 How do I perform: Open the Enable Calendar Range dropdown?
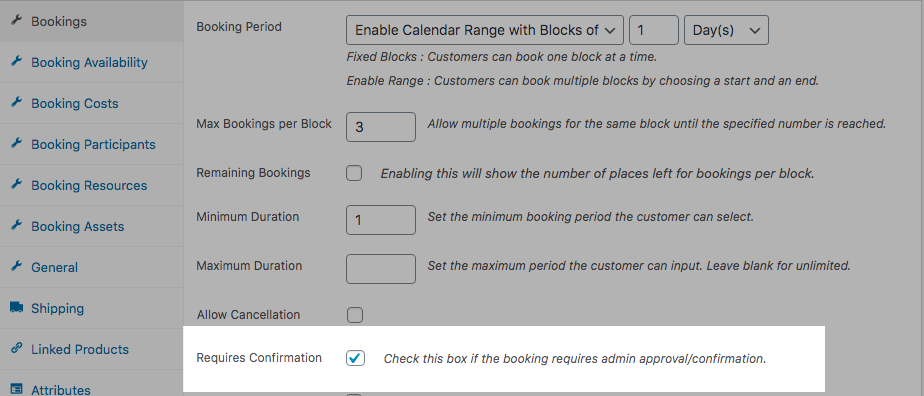(485, 30)
